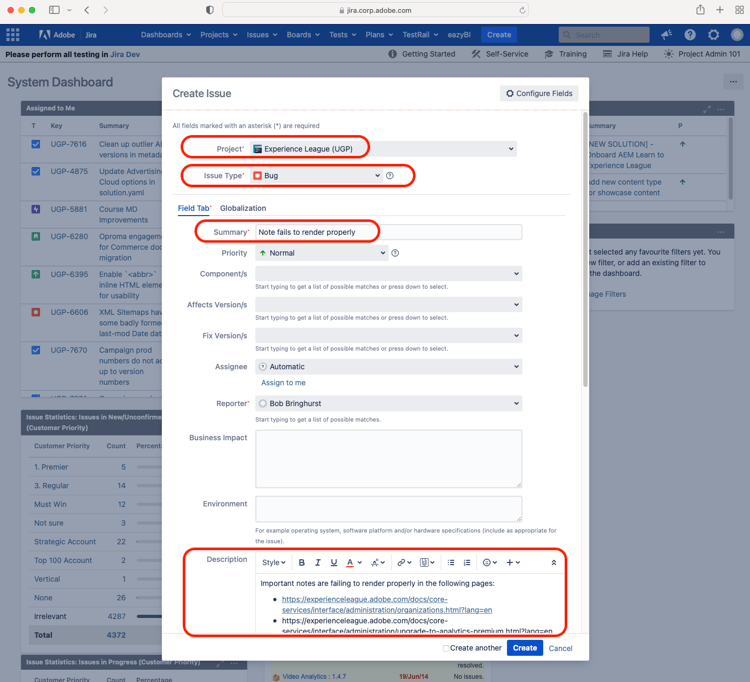Click the Create Issue dialog scrollbar
750x682 pixels.
coord(585,249)
